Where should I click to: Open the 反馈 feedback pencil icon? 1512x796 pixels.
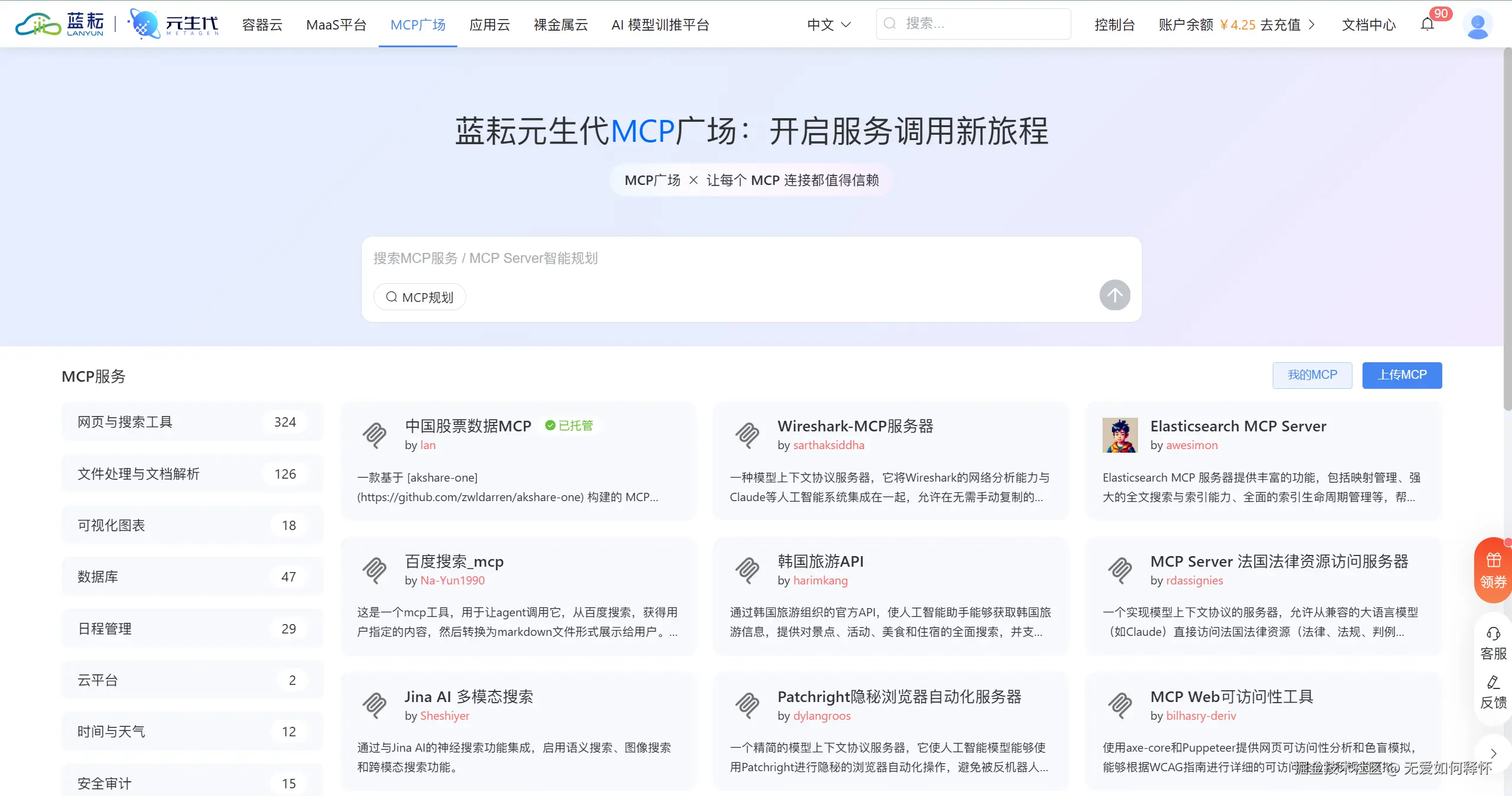pos(1493,683)
